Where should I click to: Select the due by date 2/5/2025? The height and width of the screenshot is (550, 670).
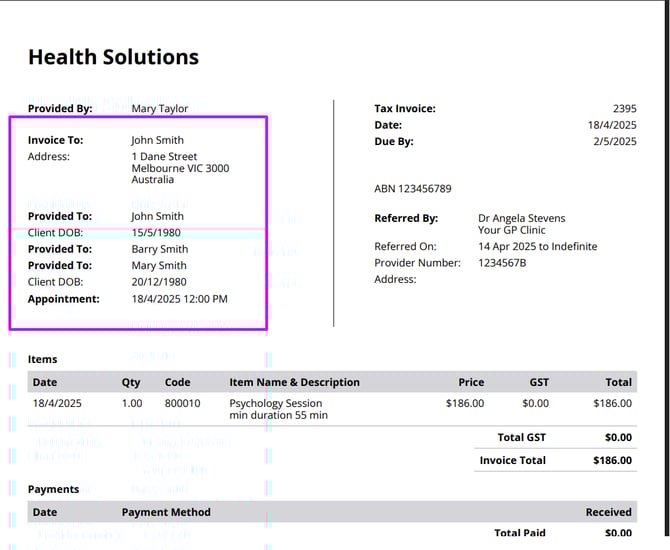click(612, 142)
